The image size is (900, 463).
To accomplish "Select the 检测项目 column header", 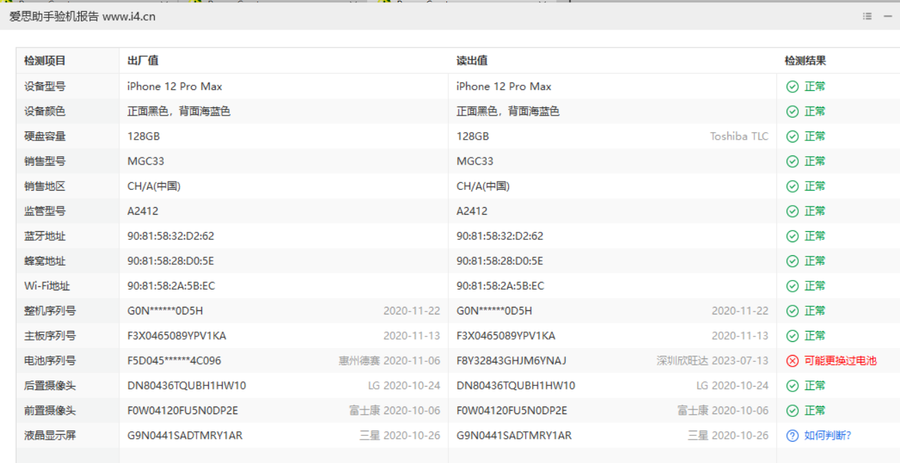I will (45, 61).
